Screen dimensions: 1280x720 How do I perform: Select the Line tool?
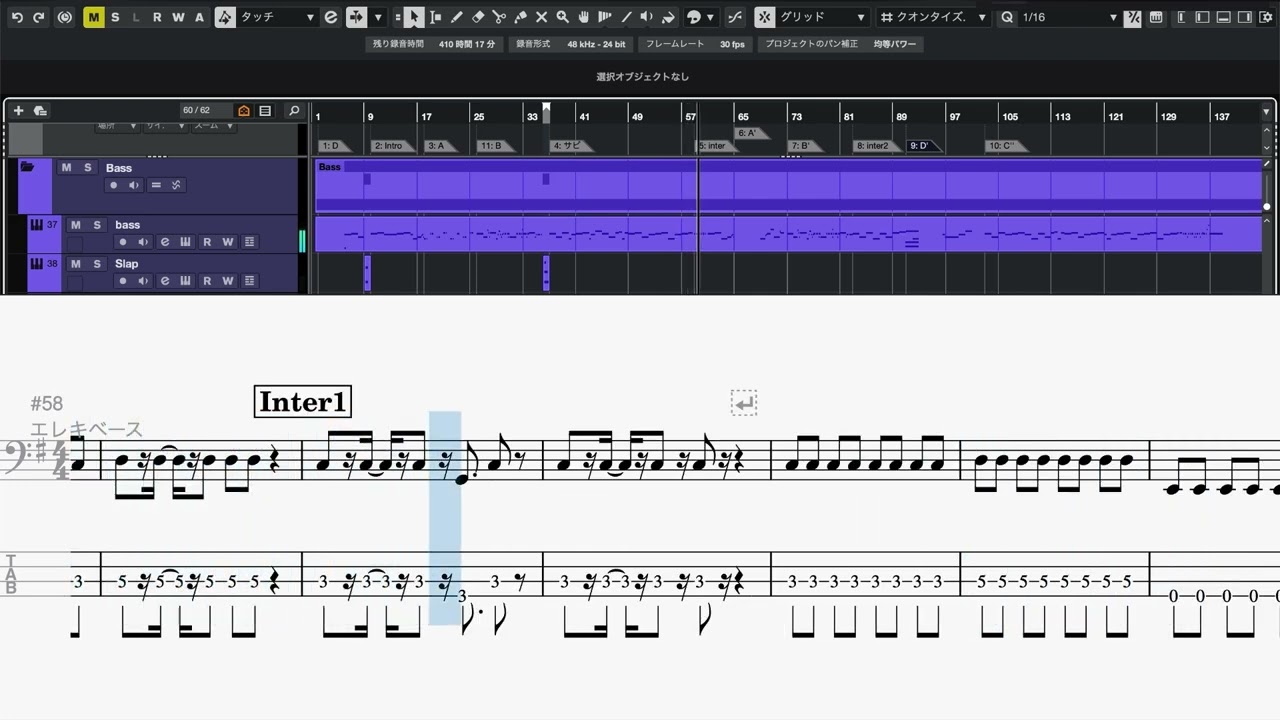626,17
